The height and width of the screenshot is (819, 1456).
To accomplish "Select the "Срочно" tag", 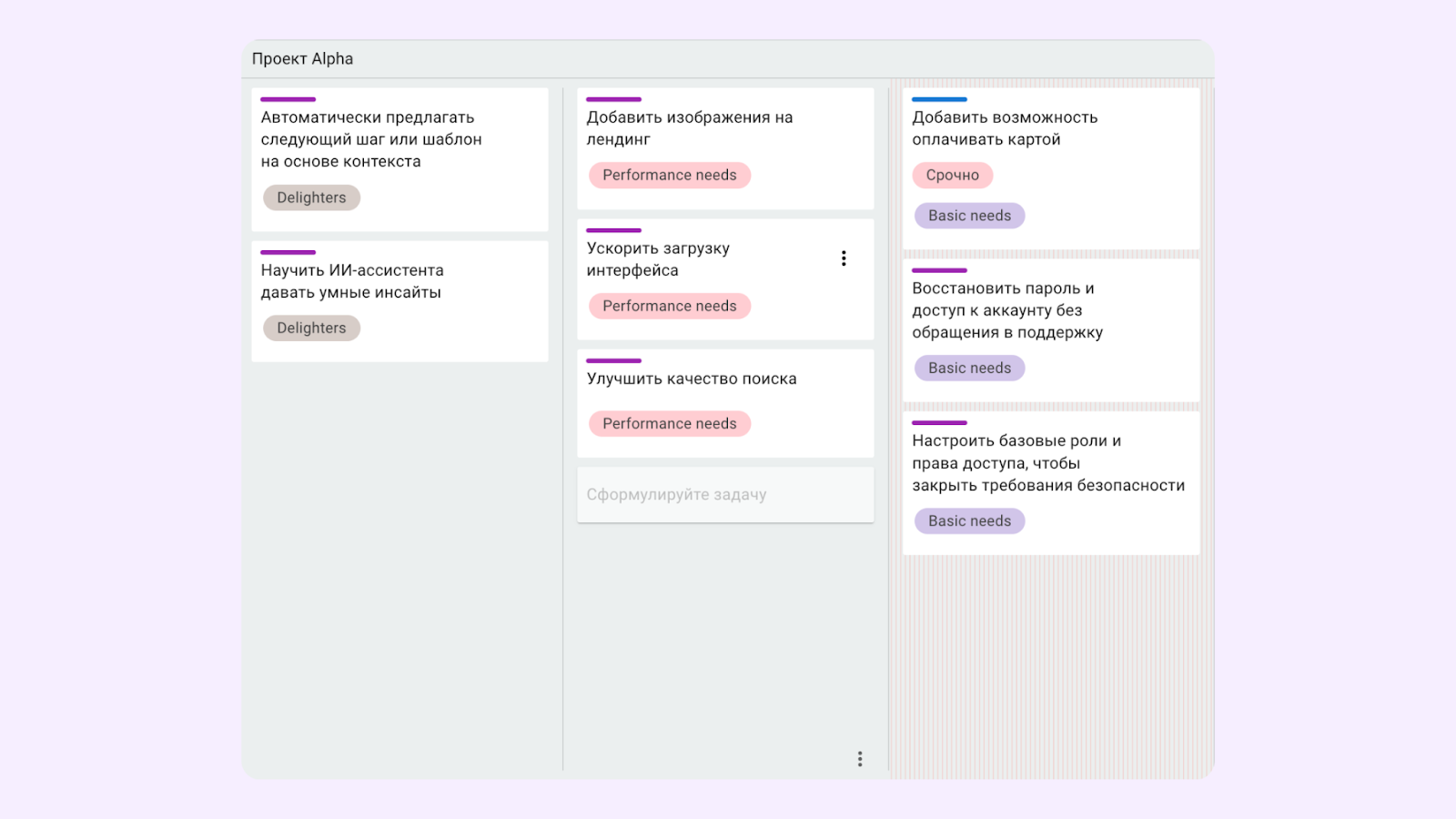I will pyautogui.click(x=952, y=176).
